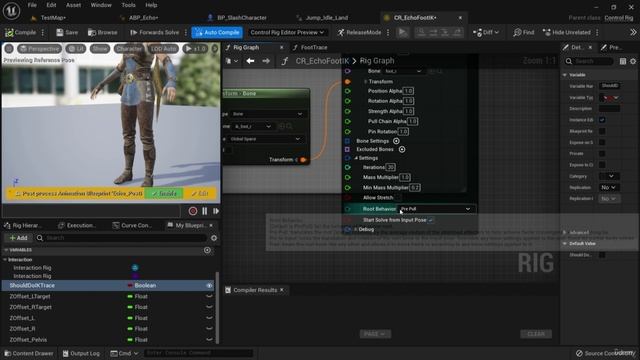Run Forwards Solve mode
Image resolution: width=640 pixels, height=360 pixels.
[154, 32]
